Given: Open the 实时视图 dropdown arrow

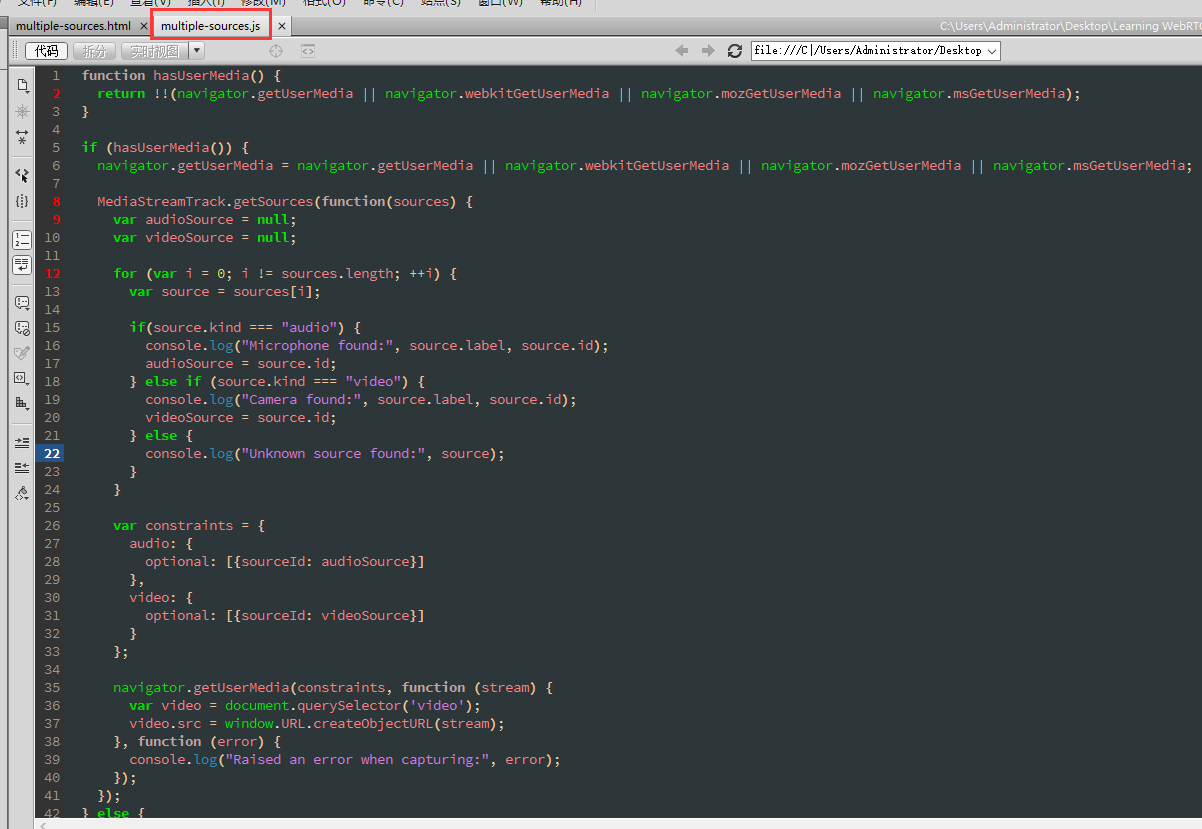Looking at the screenshot, I should pos(197,50).
